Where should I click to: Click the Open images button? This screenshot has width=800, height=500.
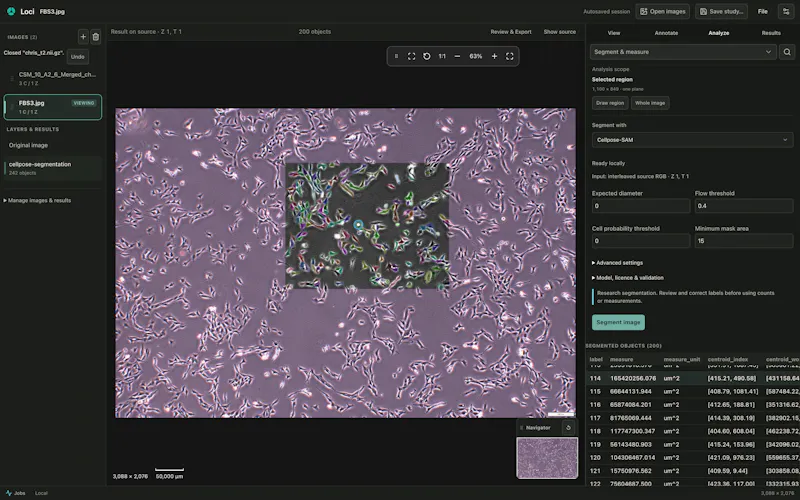pyautogui.click(x=662, y=11)
